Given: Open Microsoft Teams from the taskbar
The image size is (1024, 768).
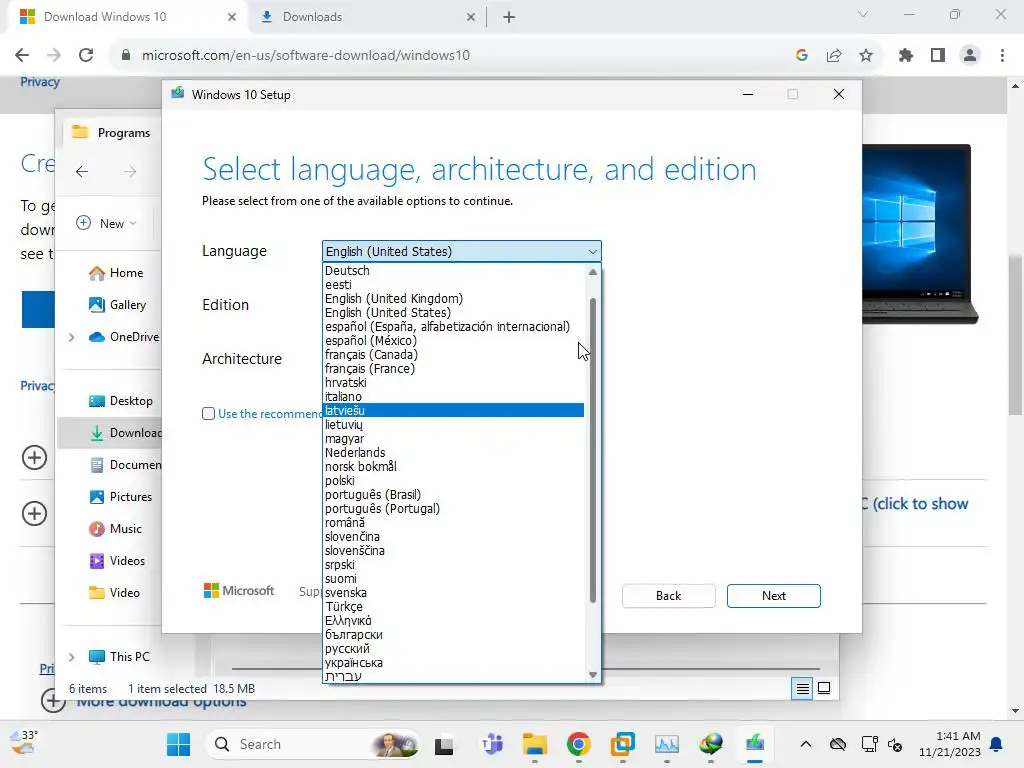Looking at the screenshot, I should click(492, 744).
